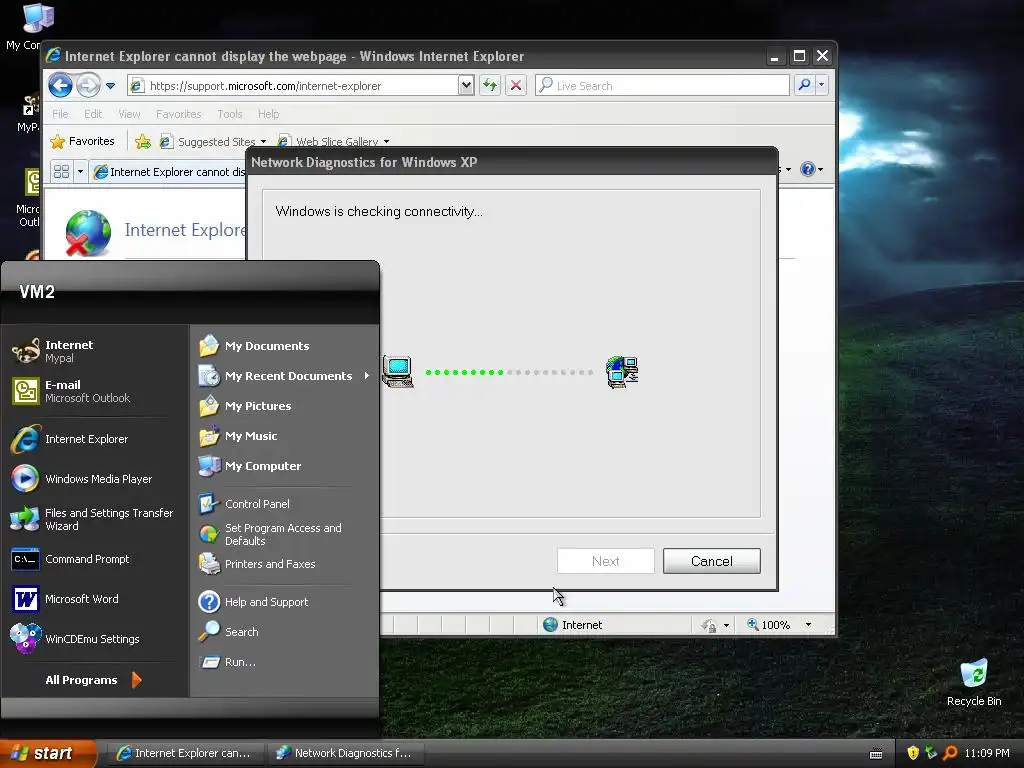Launch Microsoft Word from Start menu

point(95,599)
